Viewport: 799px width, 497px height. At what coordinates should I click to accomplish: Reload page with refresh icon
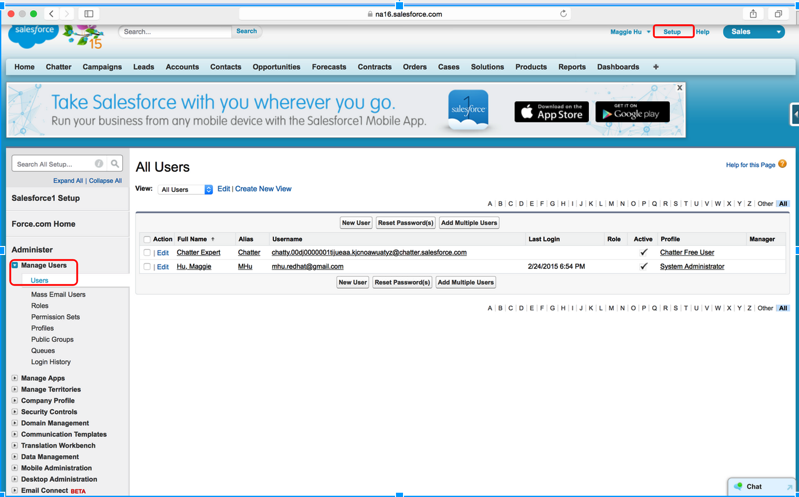tap(563, 14)
